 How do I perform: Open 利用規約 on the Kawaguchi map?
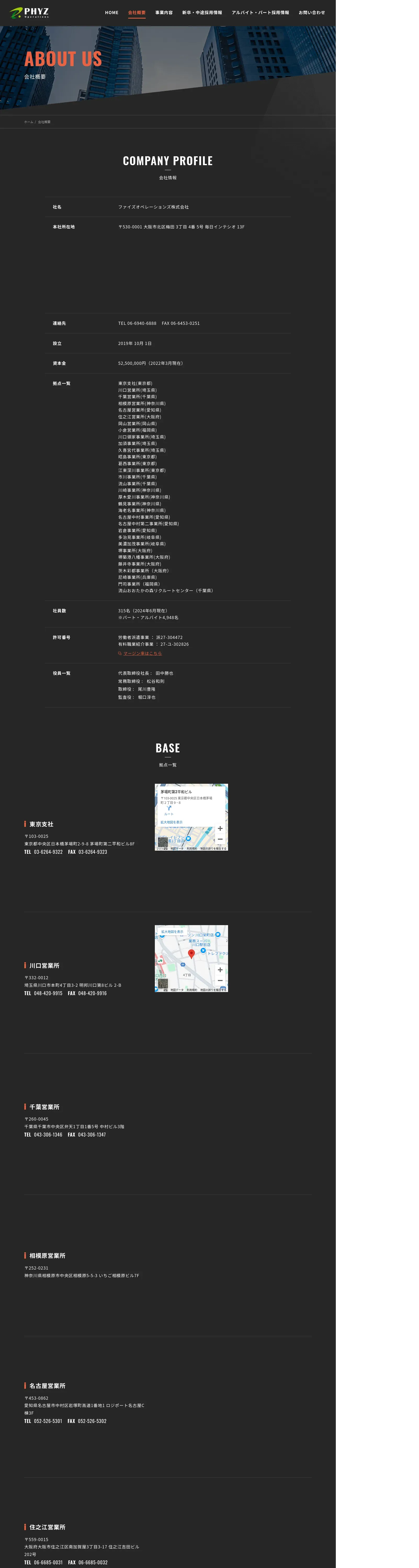[192, 990]
